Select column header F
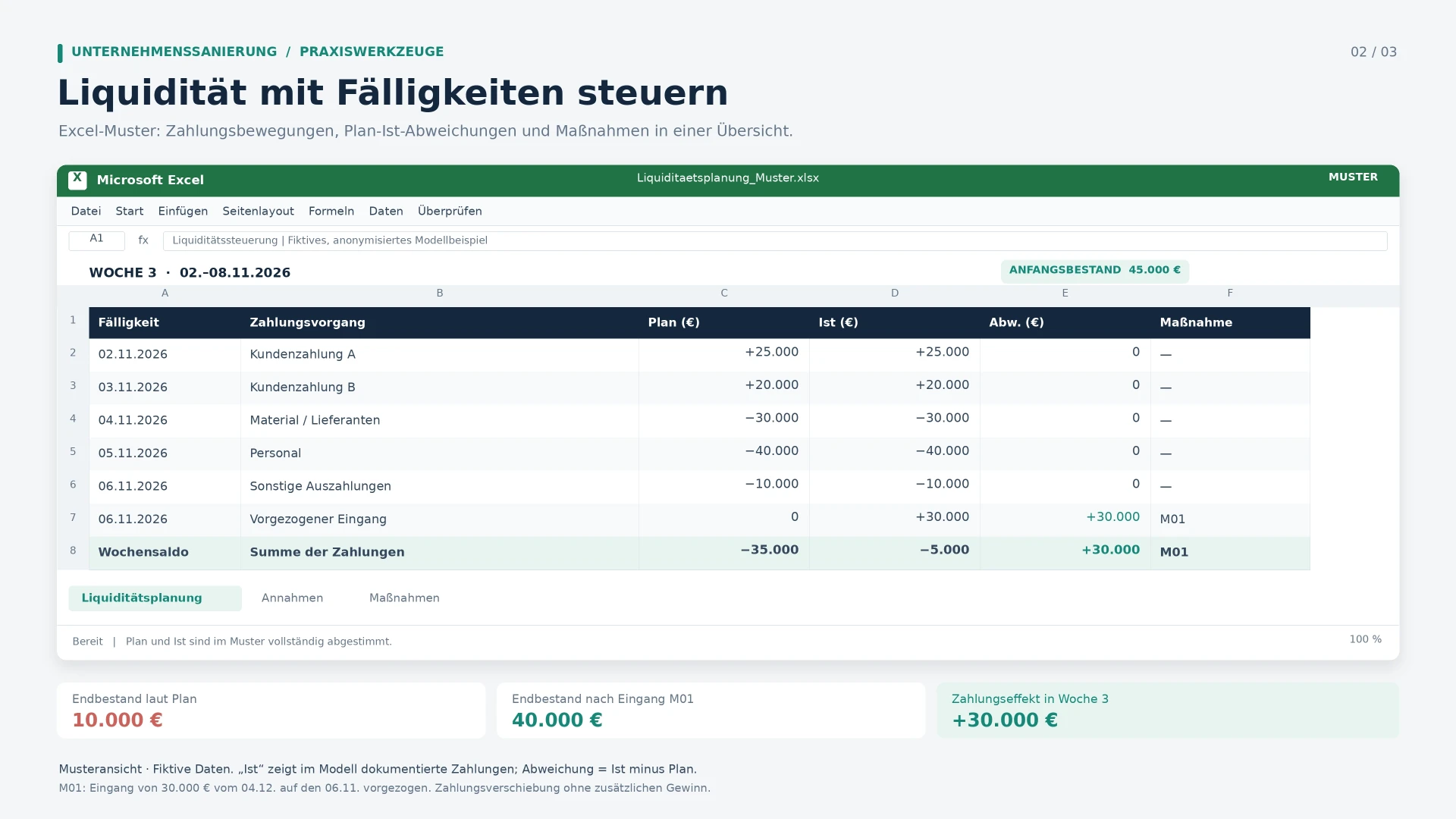 [x=1230, y=293]
